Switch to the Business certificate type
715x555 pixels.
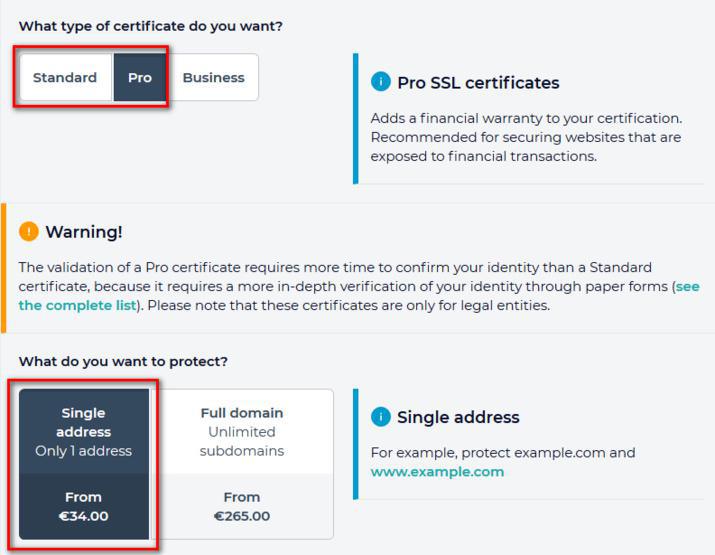tap(213, 78)
